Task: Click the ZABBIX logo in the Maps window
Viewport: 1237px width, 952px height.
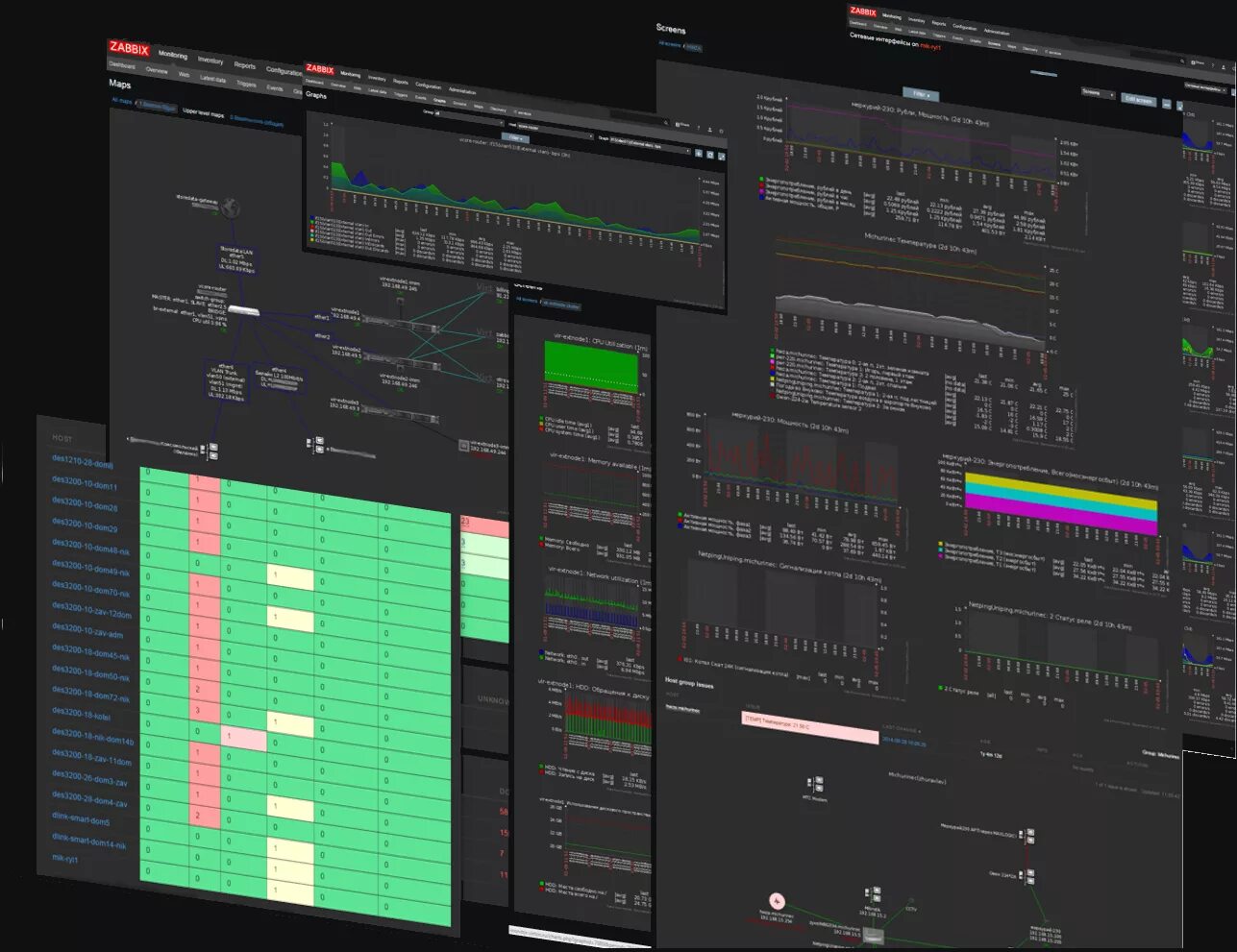Action: (129, 49)
